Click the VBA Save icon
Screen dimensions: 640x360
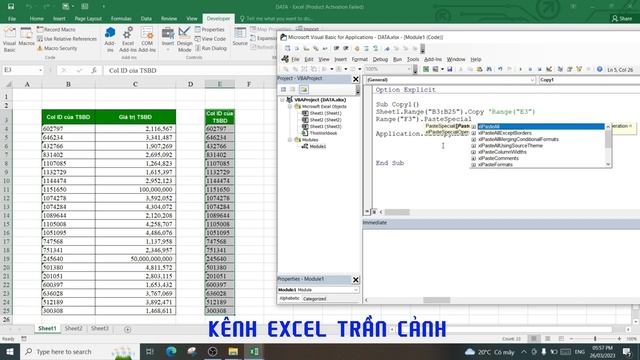click(x=450, y=69)
